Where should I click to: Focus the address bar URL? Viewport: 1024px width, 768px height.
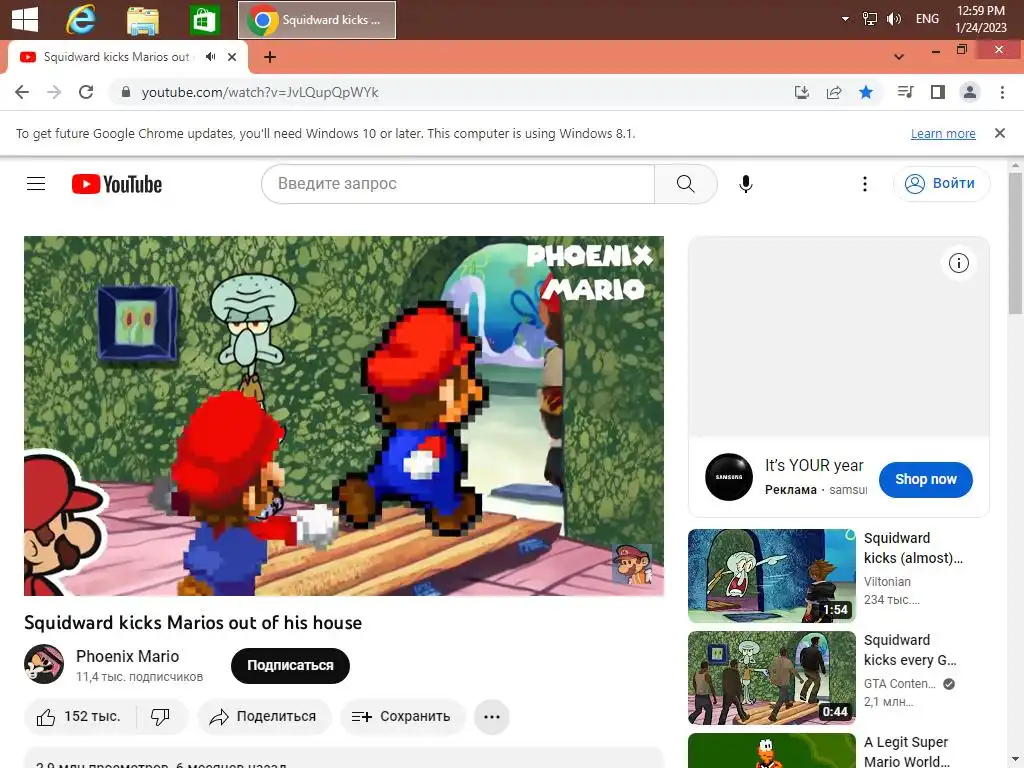[x=260, y=92]
